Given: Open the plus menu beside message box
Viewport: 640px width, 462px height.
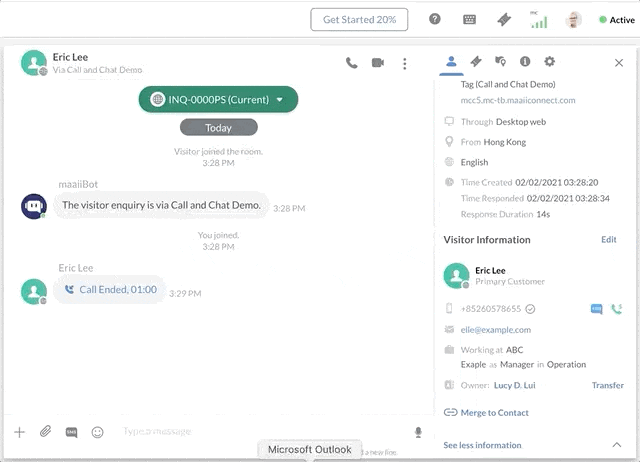Looking at the screenshot, I should pyautogui.click(x=19, y=432).
